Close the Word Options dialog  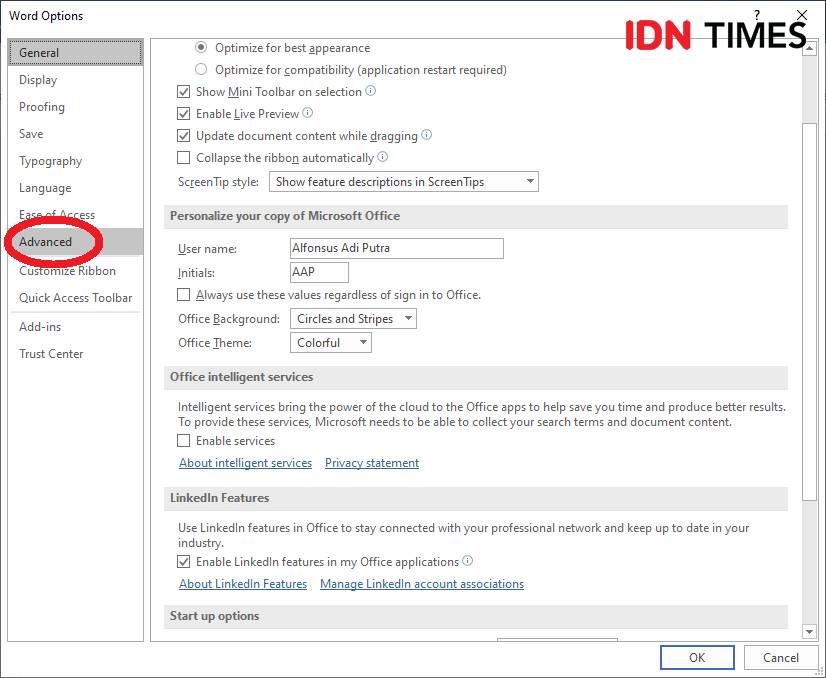[802, 15]
